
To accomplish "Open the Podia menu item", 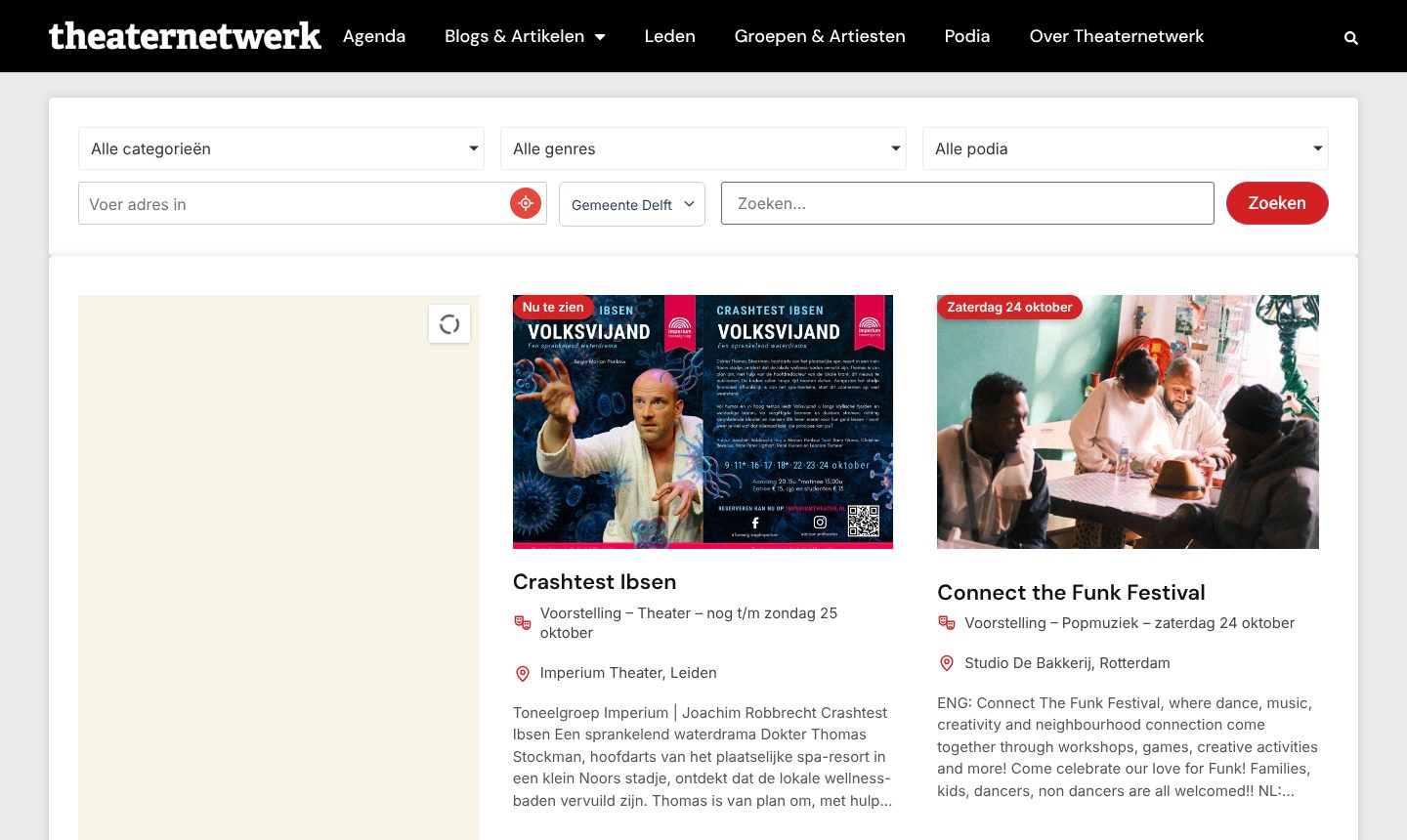I will click(x=967, y=36).
